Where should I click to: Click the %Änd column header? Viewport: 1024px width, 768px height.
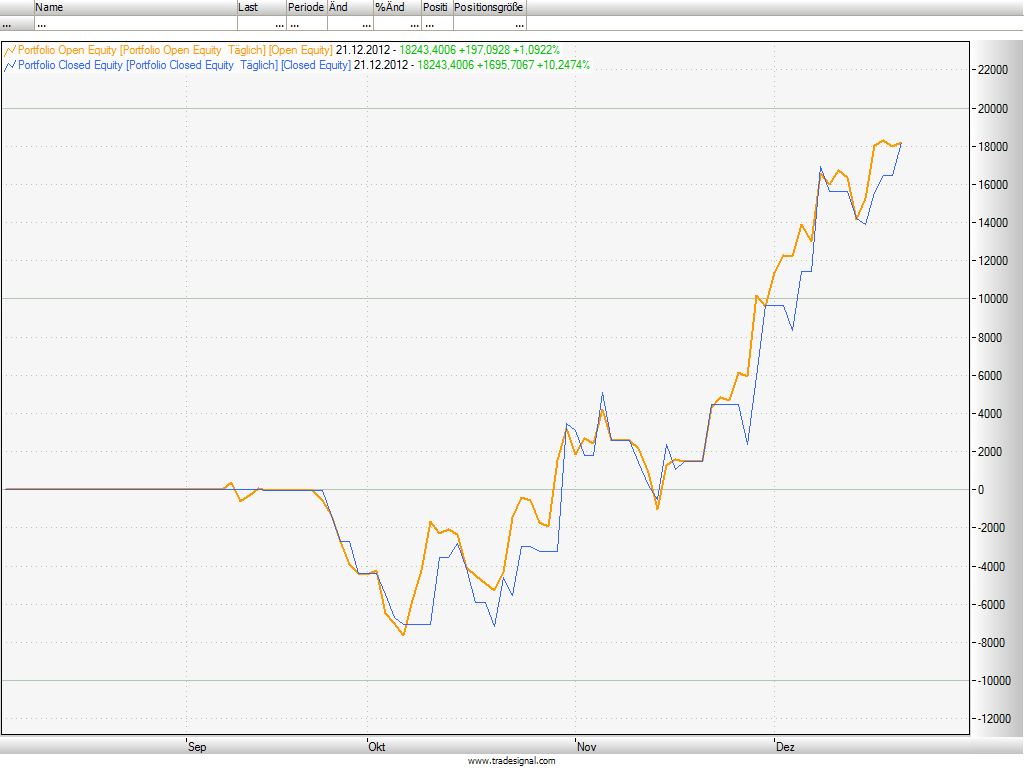(397, 7)
